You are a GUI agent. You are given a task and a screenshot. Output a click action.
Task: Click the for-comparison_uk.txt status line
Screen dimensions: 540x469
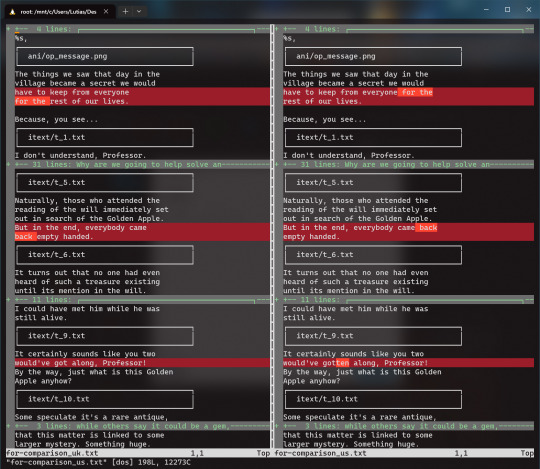coord(138,453)
